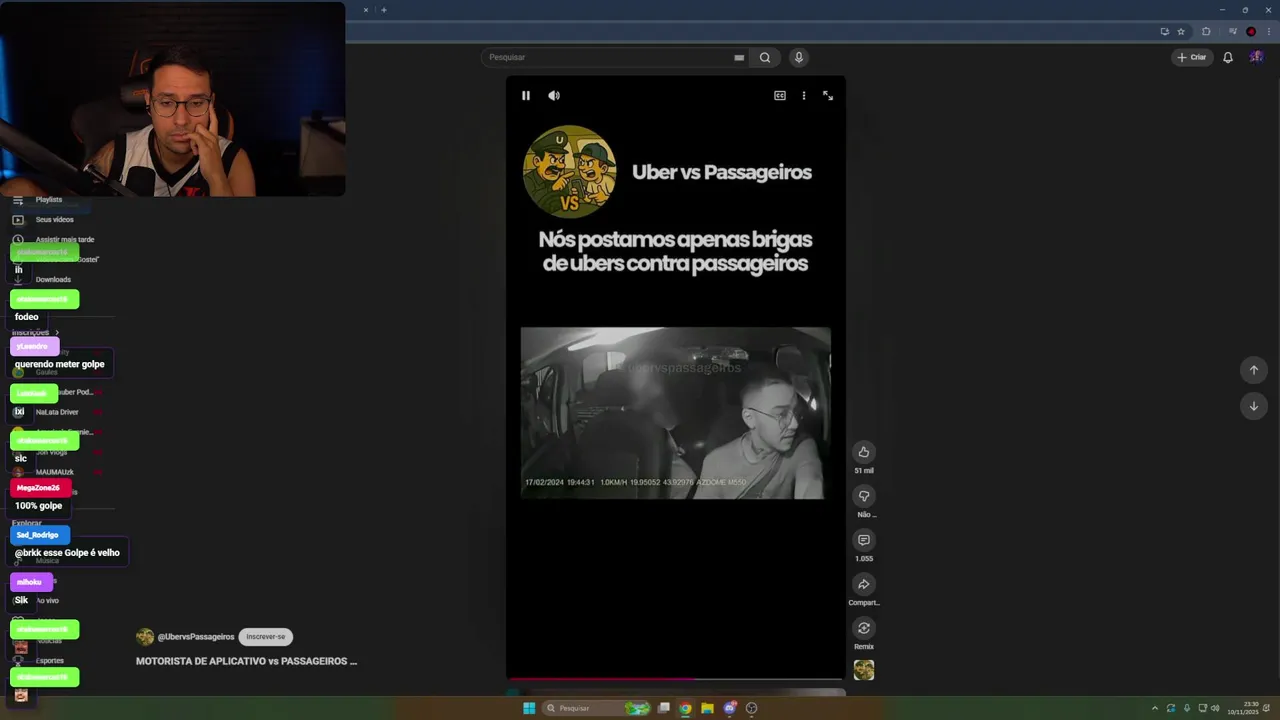
Task: Bookmark this page with the star
Action: coord(1180,31)
